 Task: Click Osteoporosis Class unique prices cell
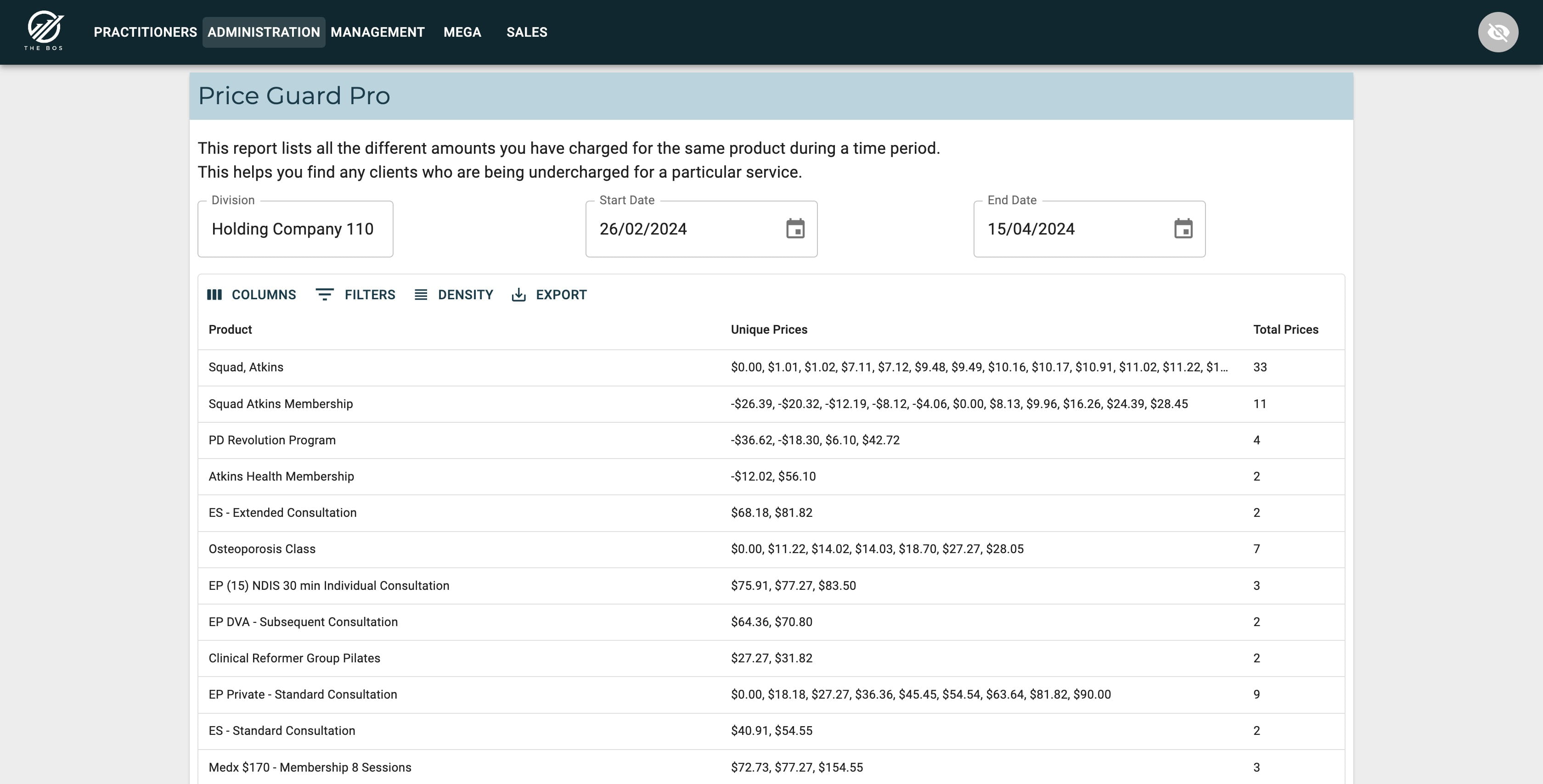pos(981,549)
